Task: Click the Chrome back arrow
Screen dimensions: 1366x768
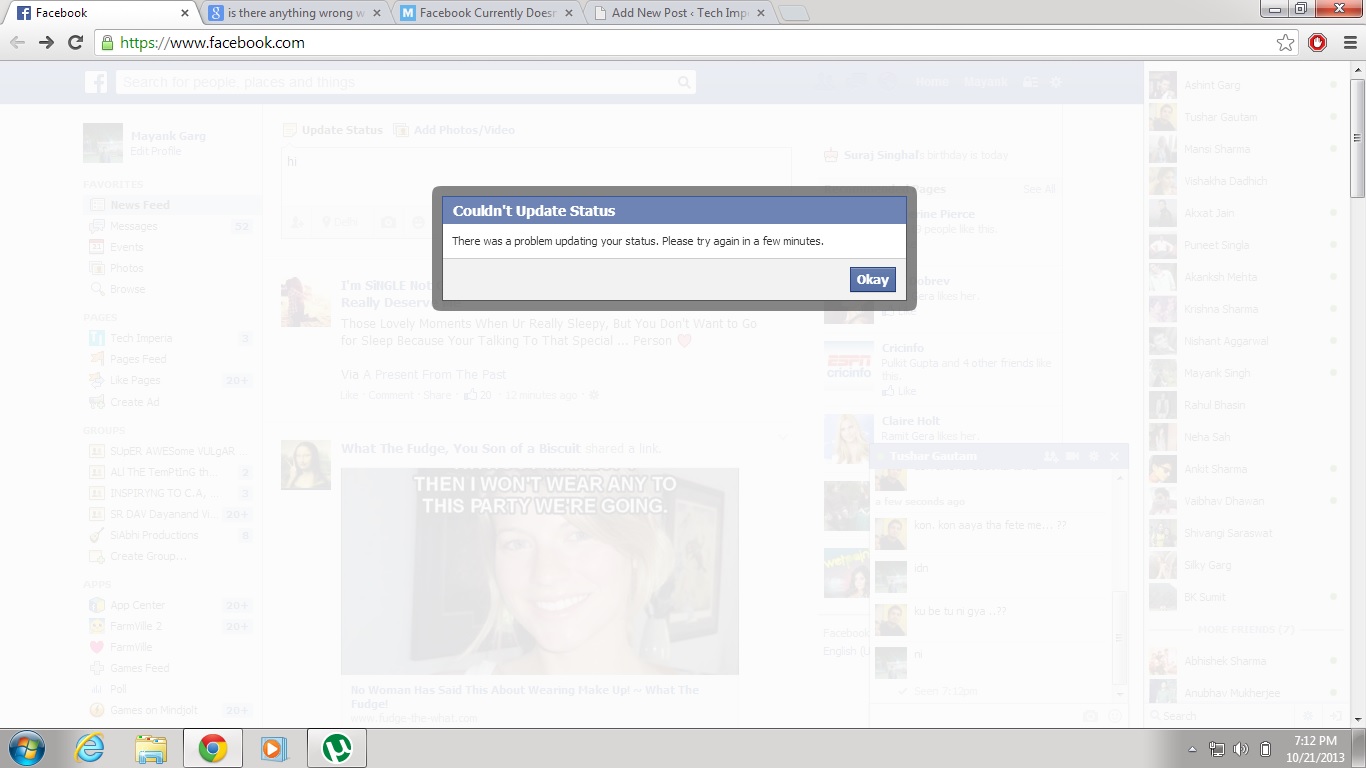Action: click(17, 42)
